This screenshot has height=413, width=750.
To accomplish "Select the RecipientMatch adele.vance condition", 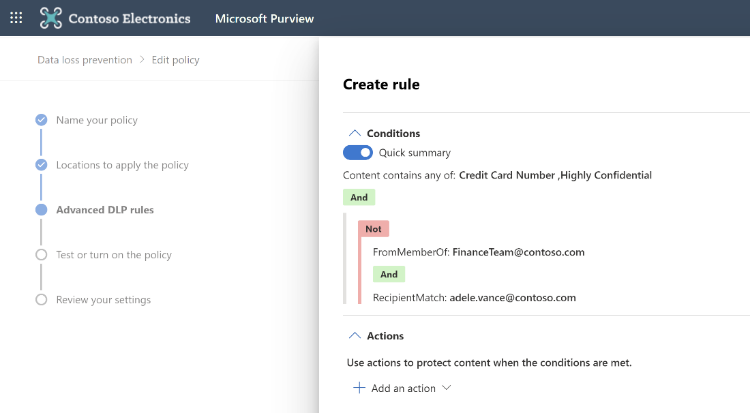I will click(474, 297).
